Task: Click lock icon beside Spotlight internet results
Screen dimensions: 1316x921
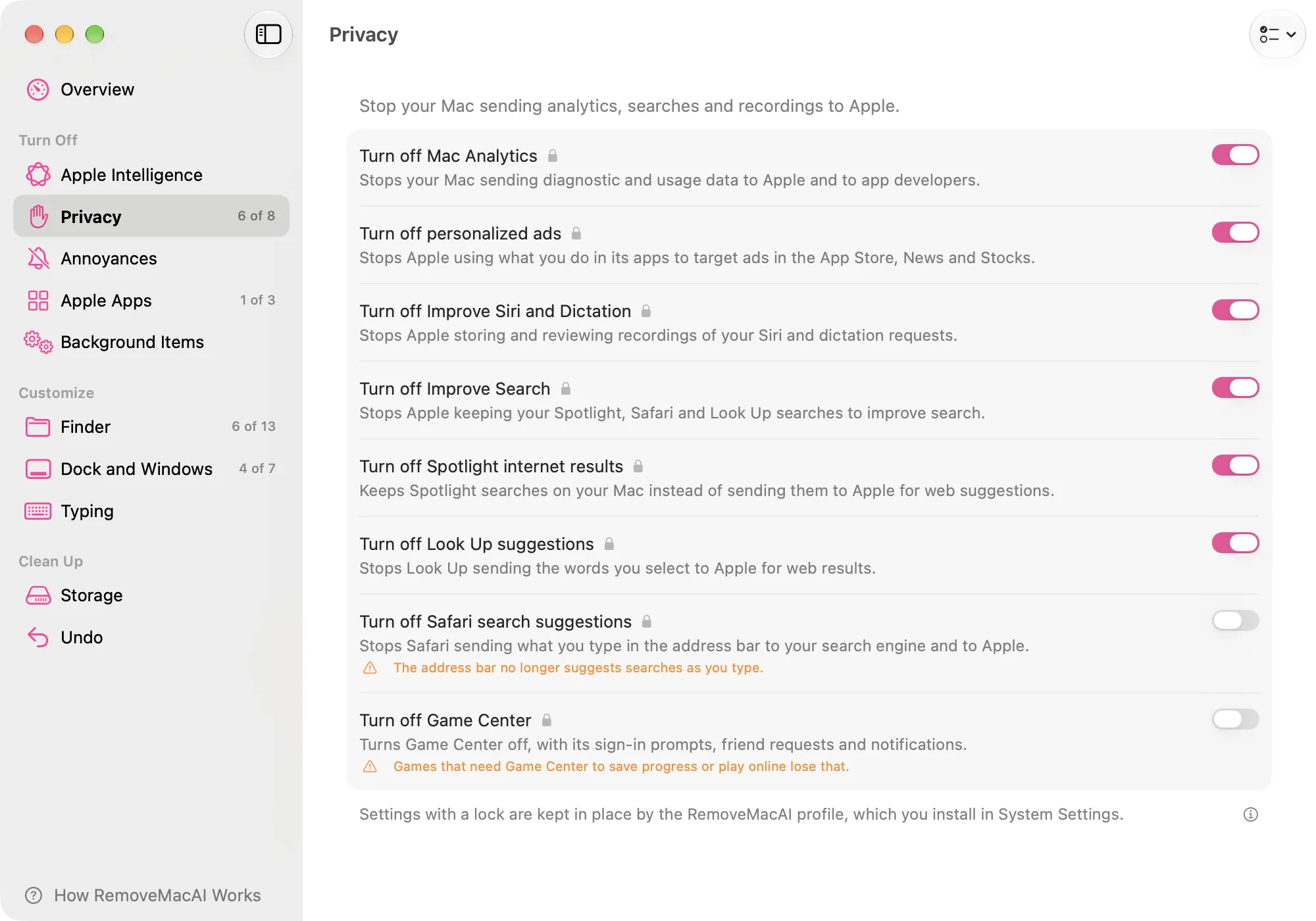Action: point(638,466)
